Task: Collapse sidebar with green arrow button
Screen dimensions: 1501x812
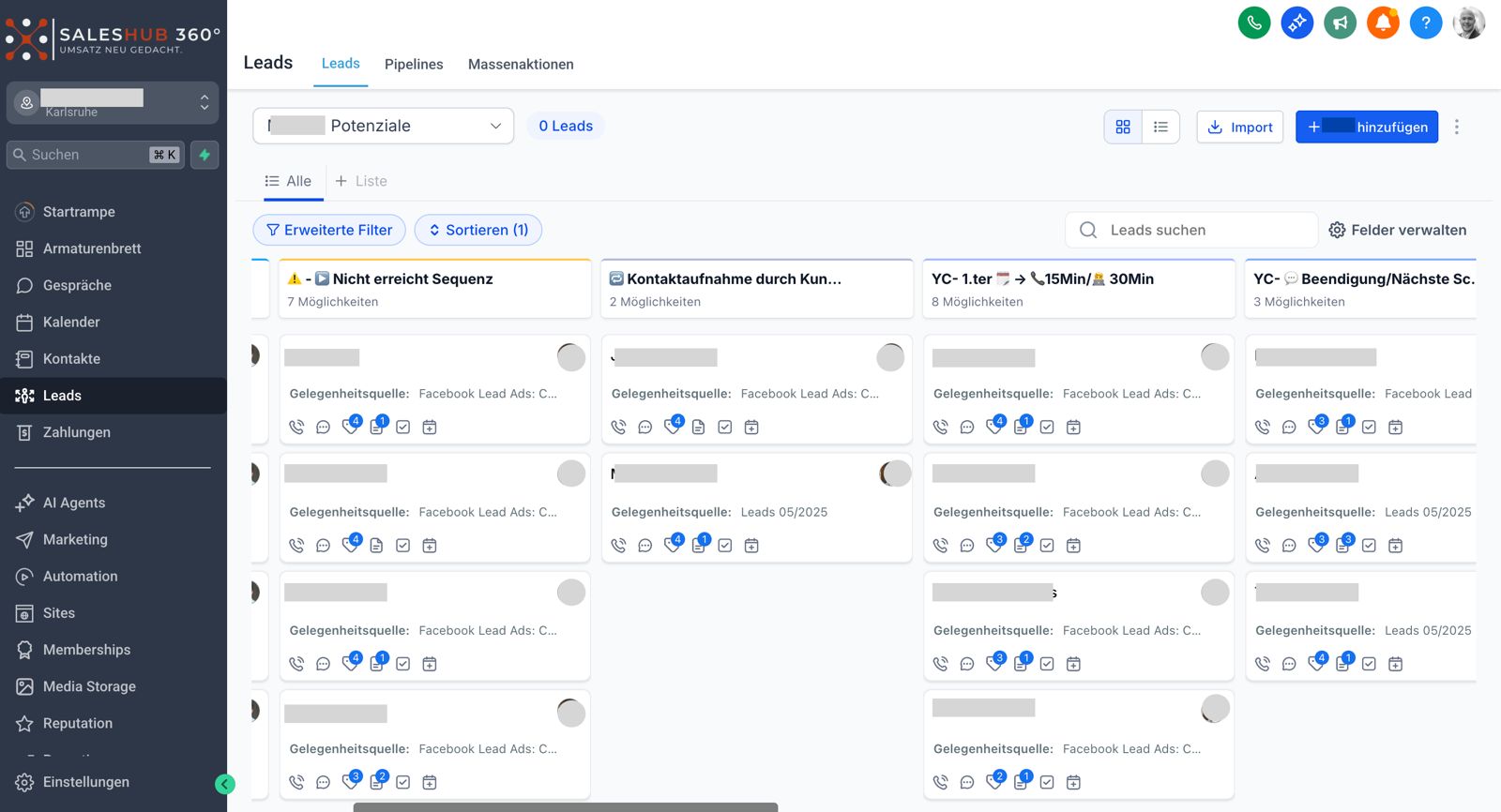Action: tap(225, 784)
